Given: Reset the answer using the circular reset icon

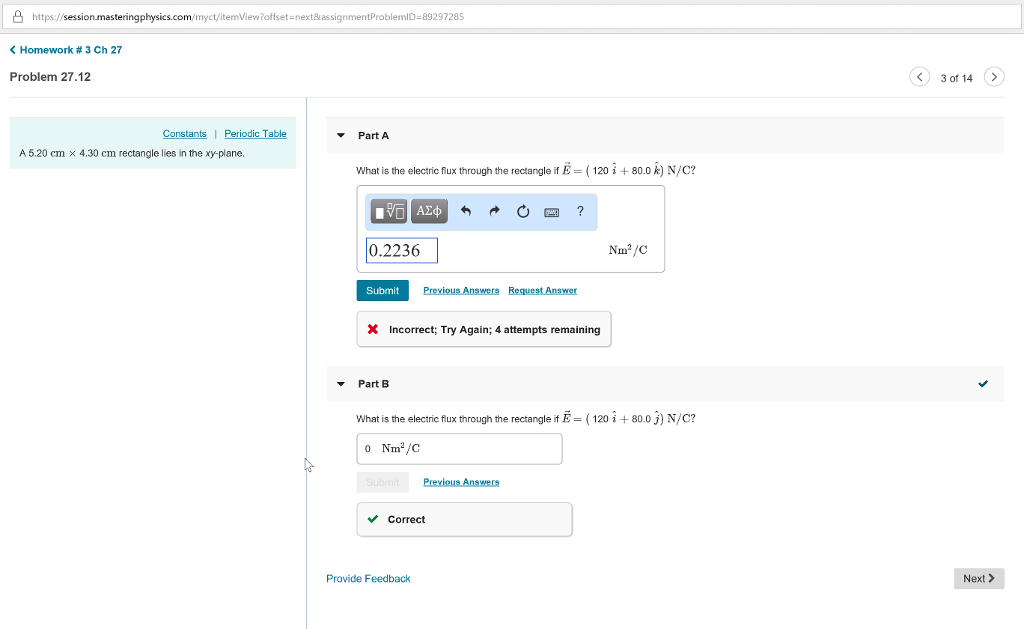Looking at the screenshot, I should (522, 211).
